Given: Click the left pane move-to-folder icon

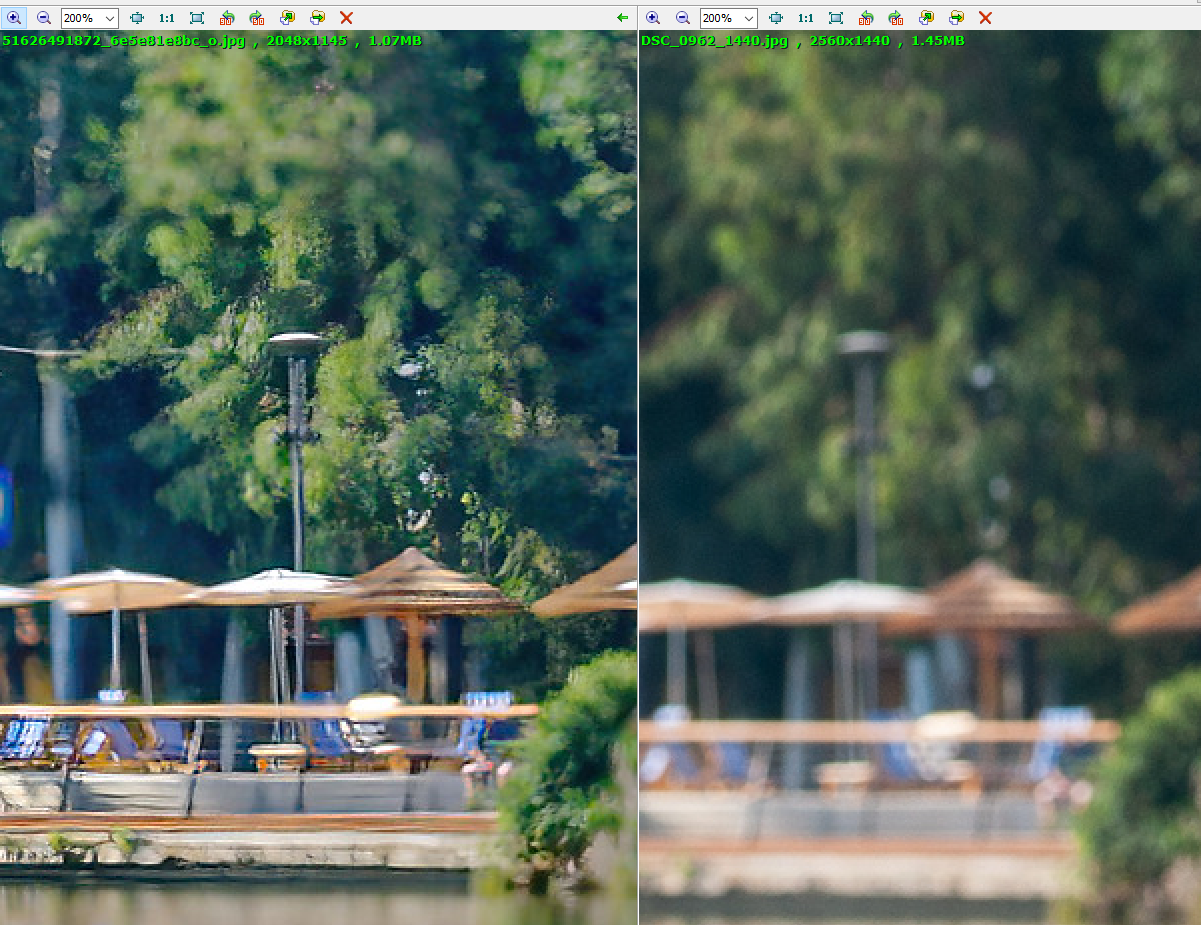Looking at the screenshot, I should (317, 18).
